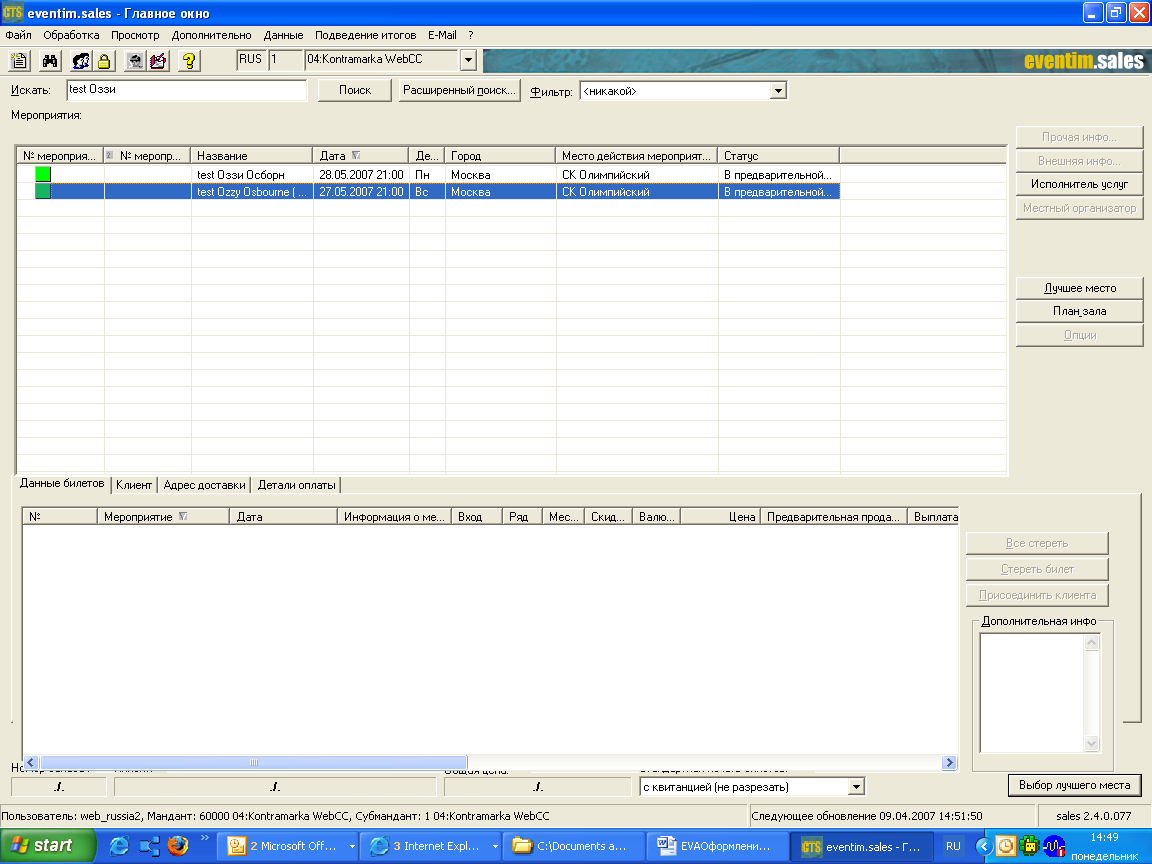Open the Дополнительно menu
Image resolution: width=1152 pixels, height=864 pixels.
(x=212, y=35)
